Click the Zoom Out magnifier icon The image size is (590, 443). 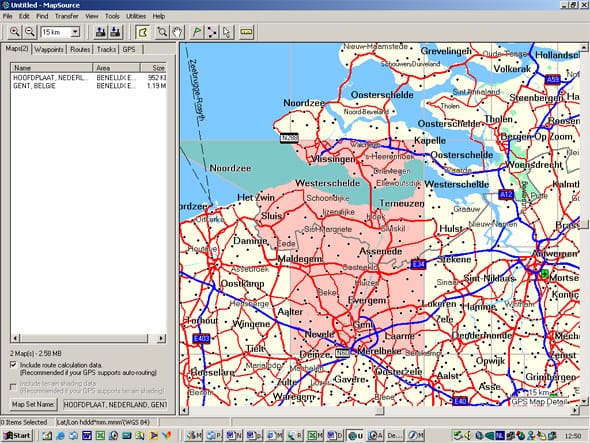[x=30, y=32]
